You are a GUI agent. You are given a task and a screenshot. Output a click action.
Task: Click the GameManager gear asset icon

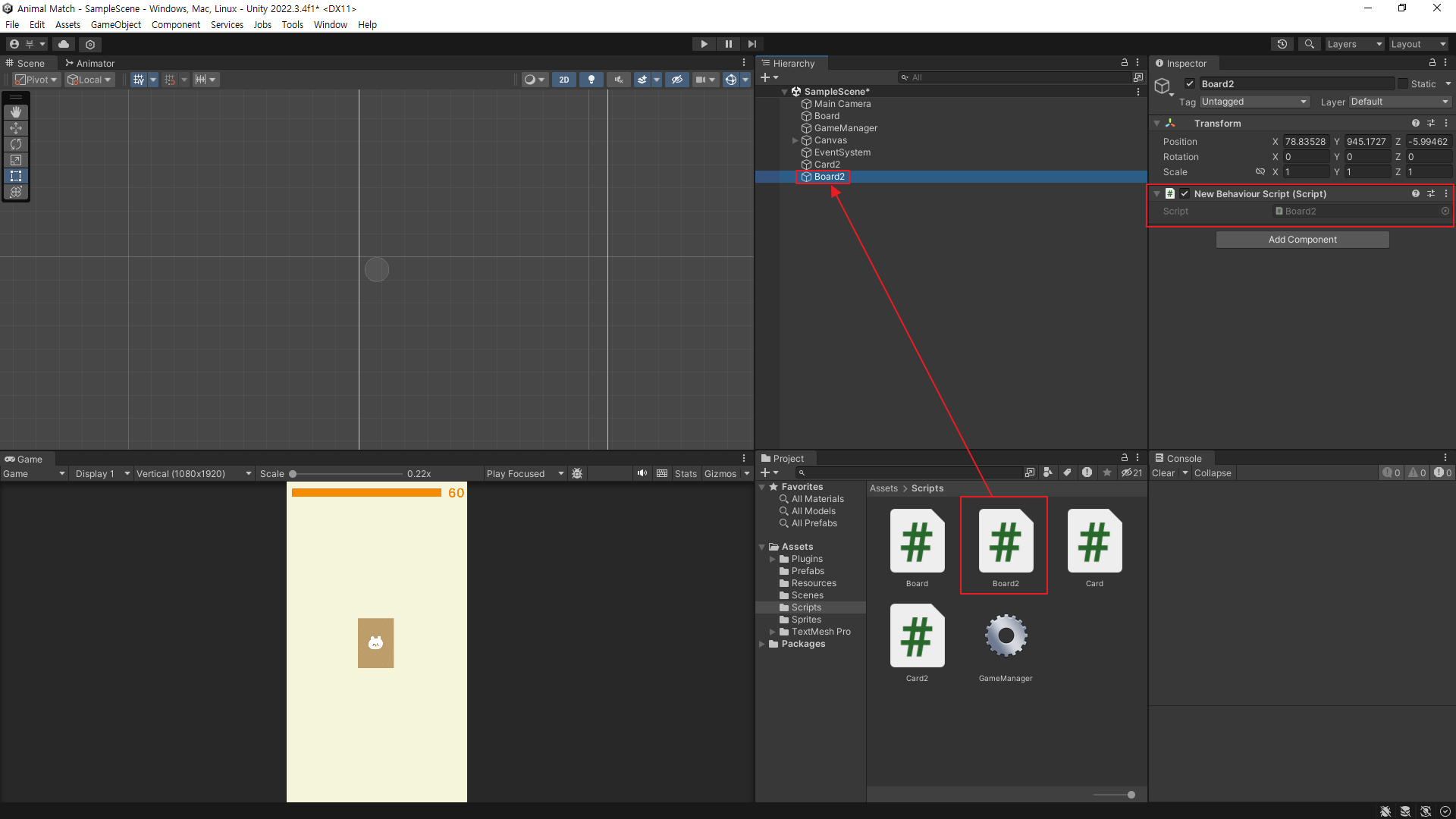tap(1006, 635)
